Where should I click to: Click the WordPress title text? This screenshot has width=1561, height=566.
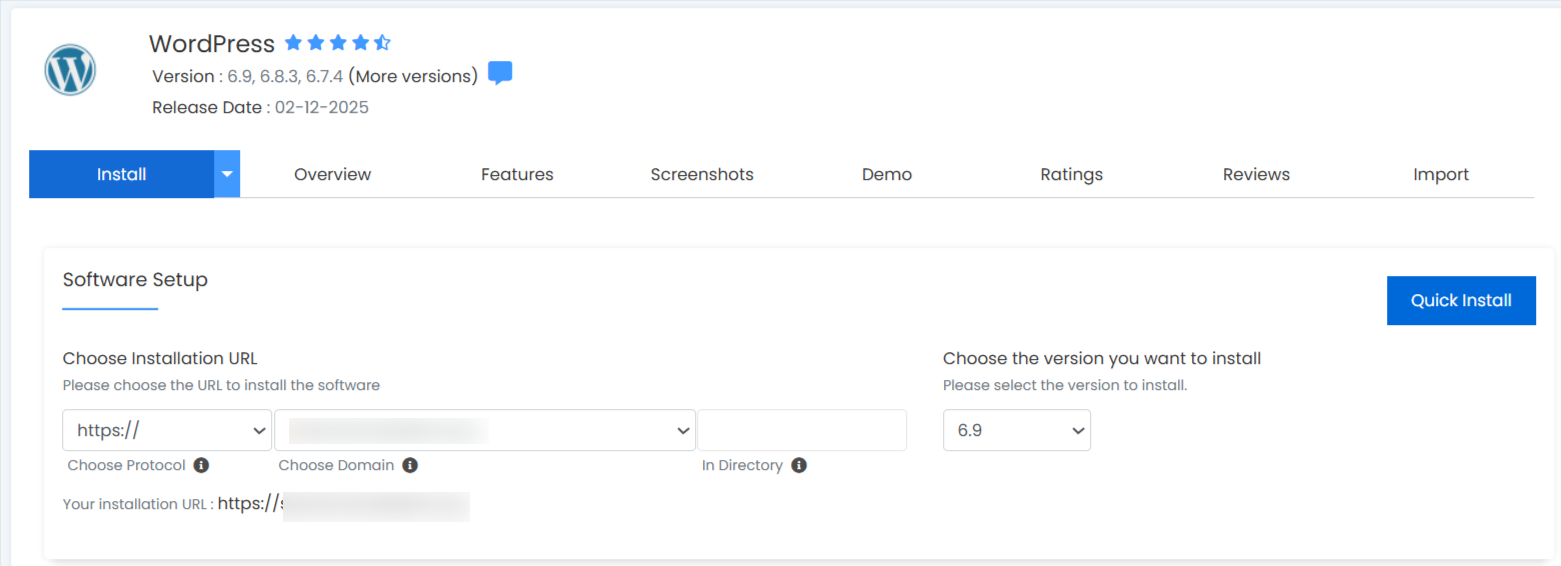(212, 44)
